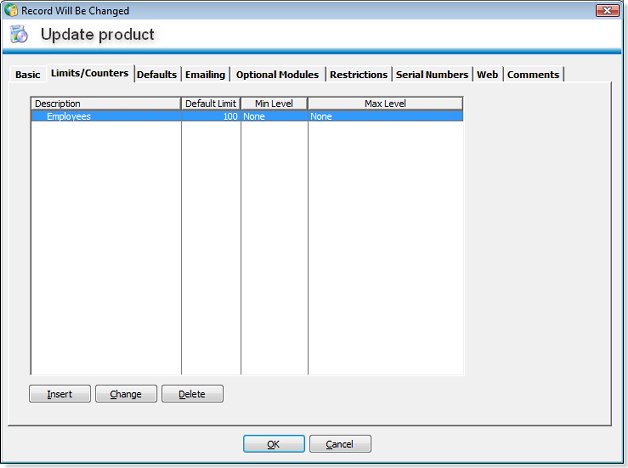
Task: Click the Description column header
Action: [x=106, y=103]
